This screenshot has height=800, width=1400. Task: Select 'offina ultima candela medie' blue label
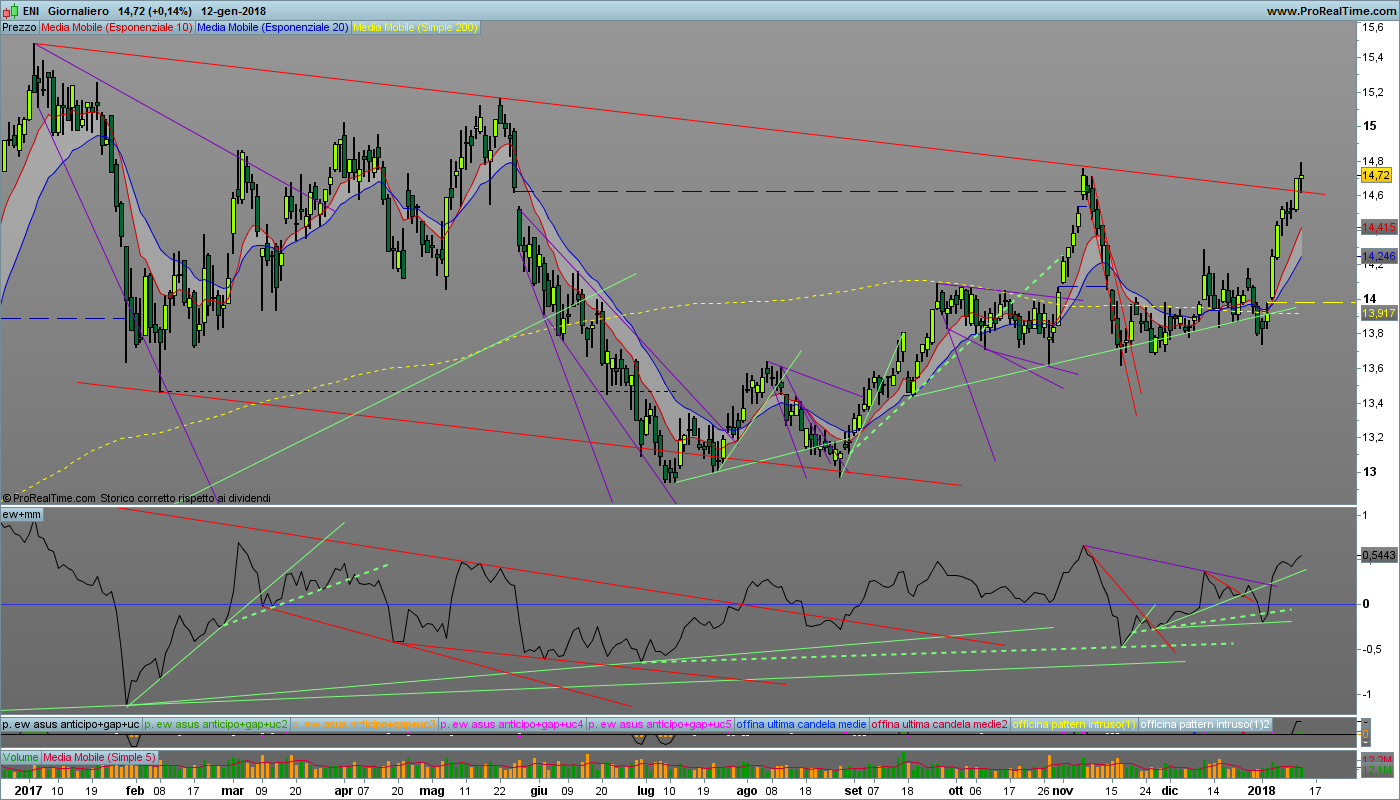tap(802, 723)
